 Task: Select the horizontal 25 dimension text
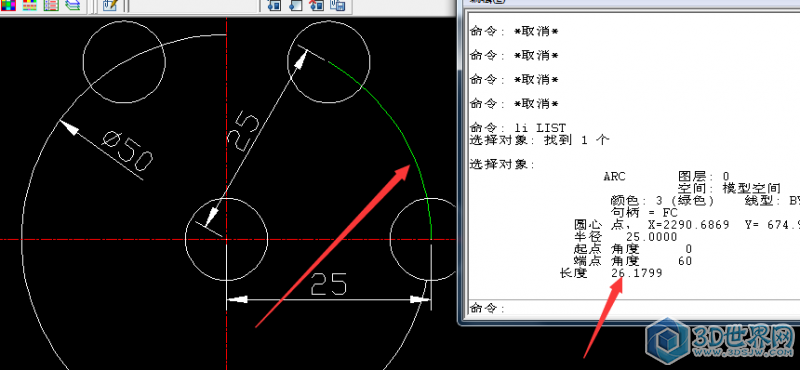point(329,284)
